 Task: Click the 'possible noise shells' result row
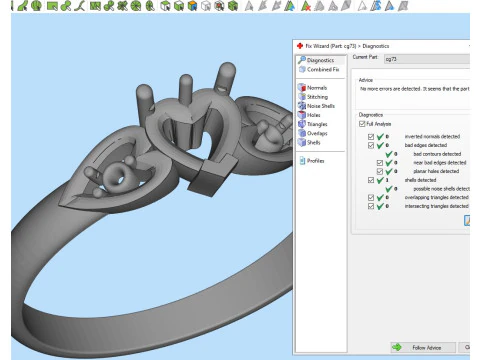click(428, 189)
